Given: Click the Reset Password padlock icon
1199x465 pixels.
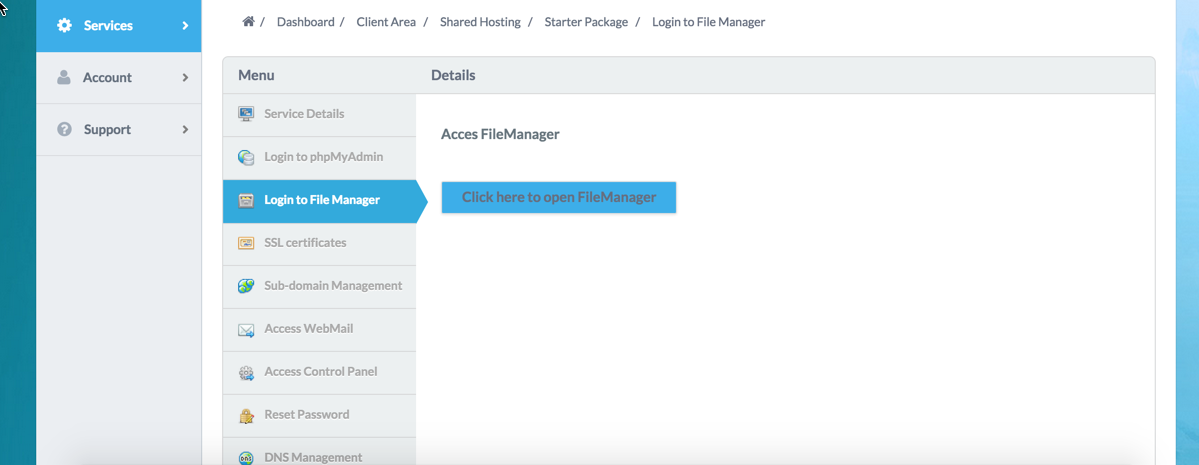Looking at the screenshot, I should tap(245, 415).
